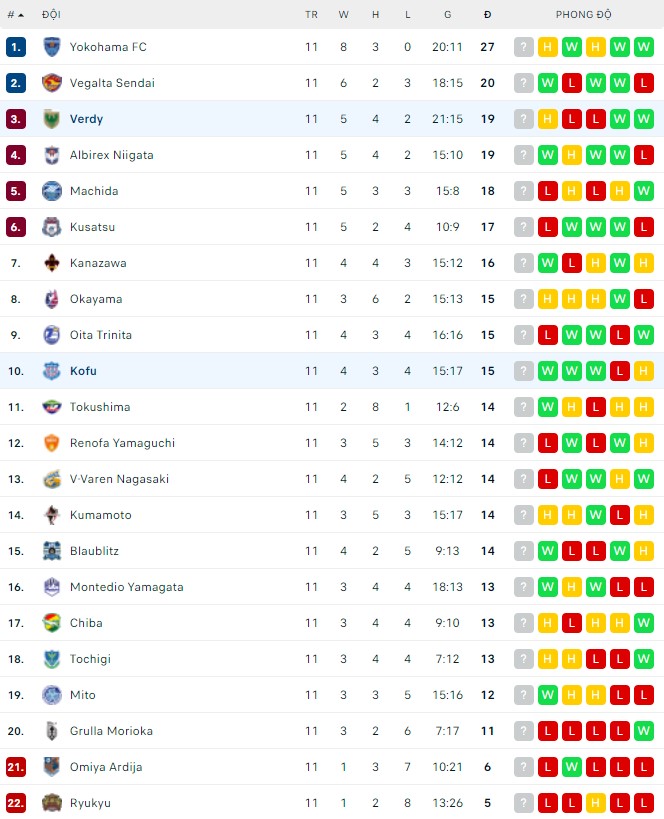The width and height of the screenshot is (664, 819).
Task: Click the Tokushima team logo
Action: 52,407
